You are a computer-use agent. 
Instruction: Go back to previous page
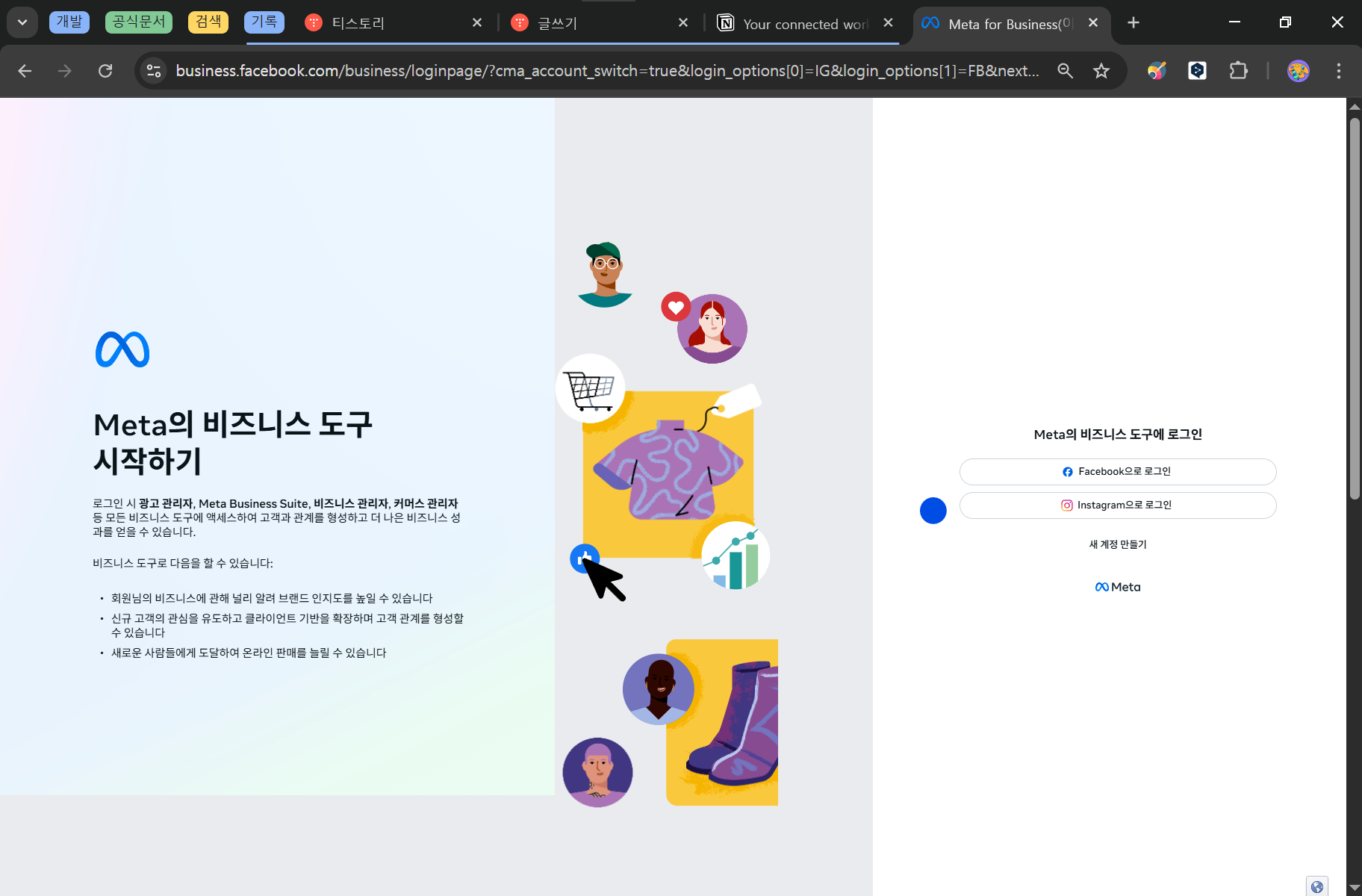(25, 71)
